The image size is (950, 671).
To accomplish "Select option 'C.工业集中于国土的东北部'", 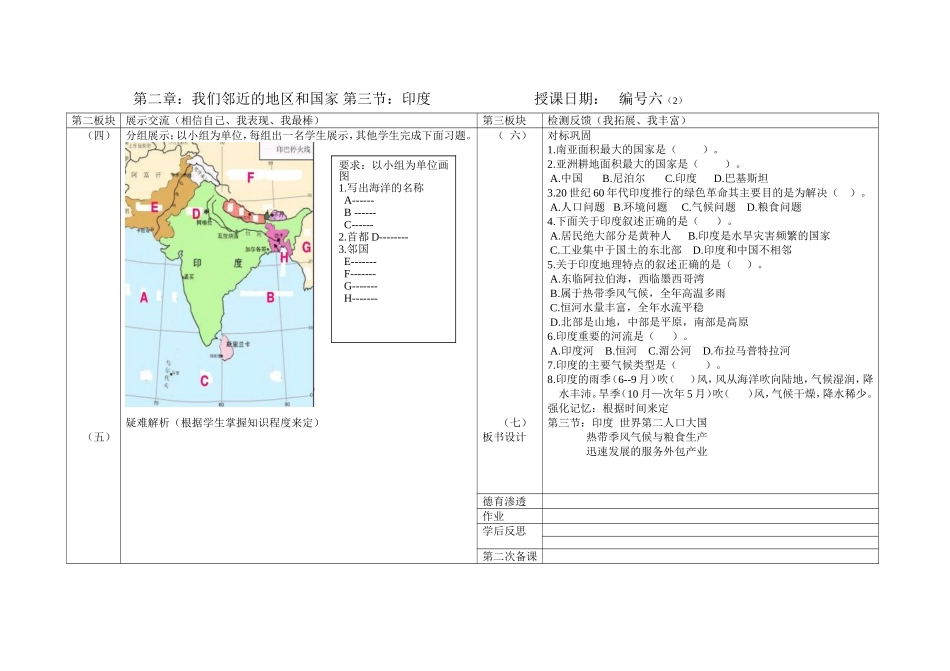I will (616, 250).
